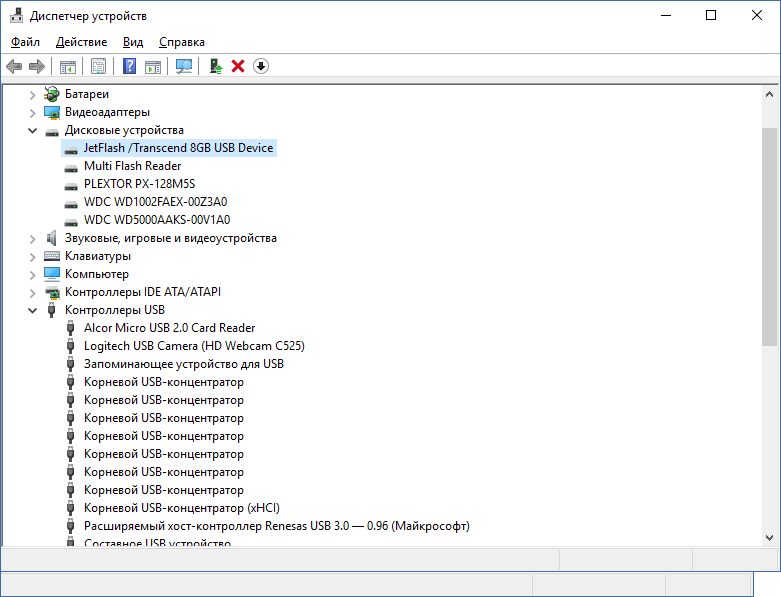781x597 pixels.
Task: Expand the Видеоадаптеры category
Action: coord(32,113)
